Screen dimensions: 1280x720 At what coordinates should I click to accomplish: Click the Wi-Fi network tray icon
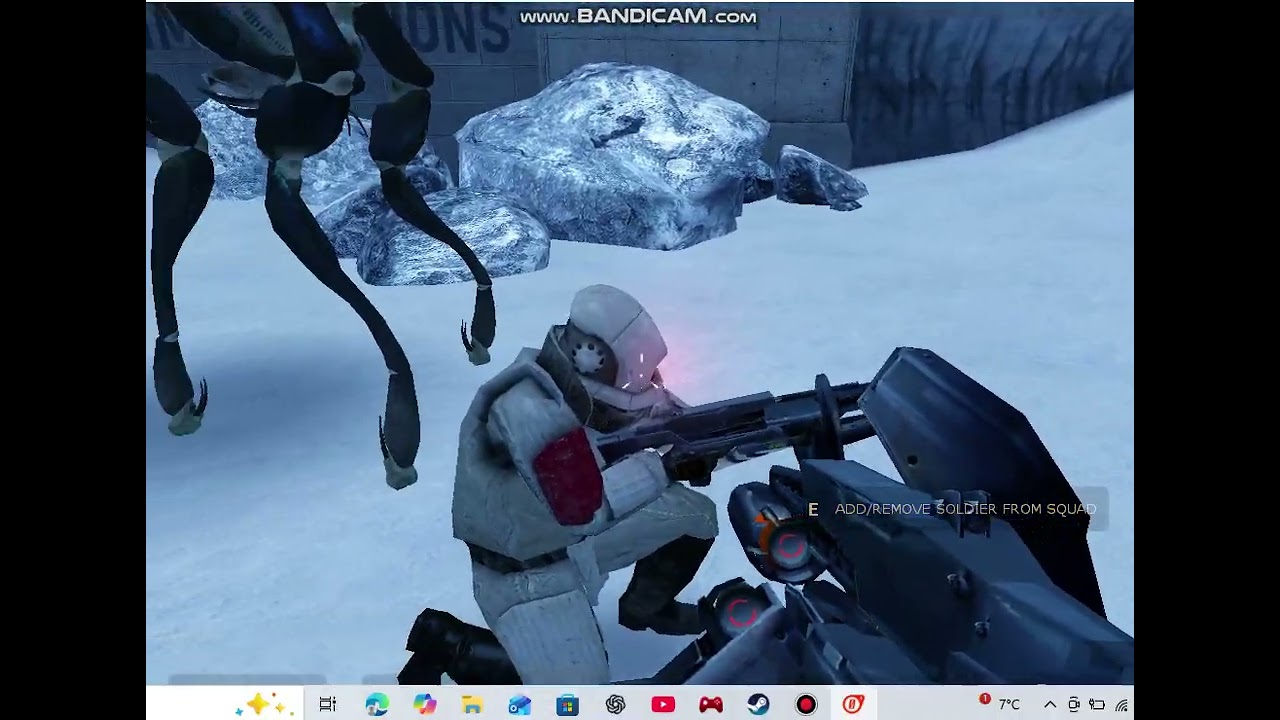1123,704
